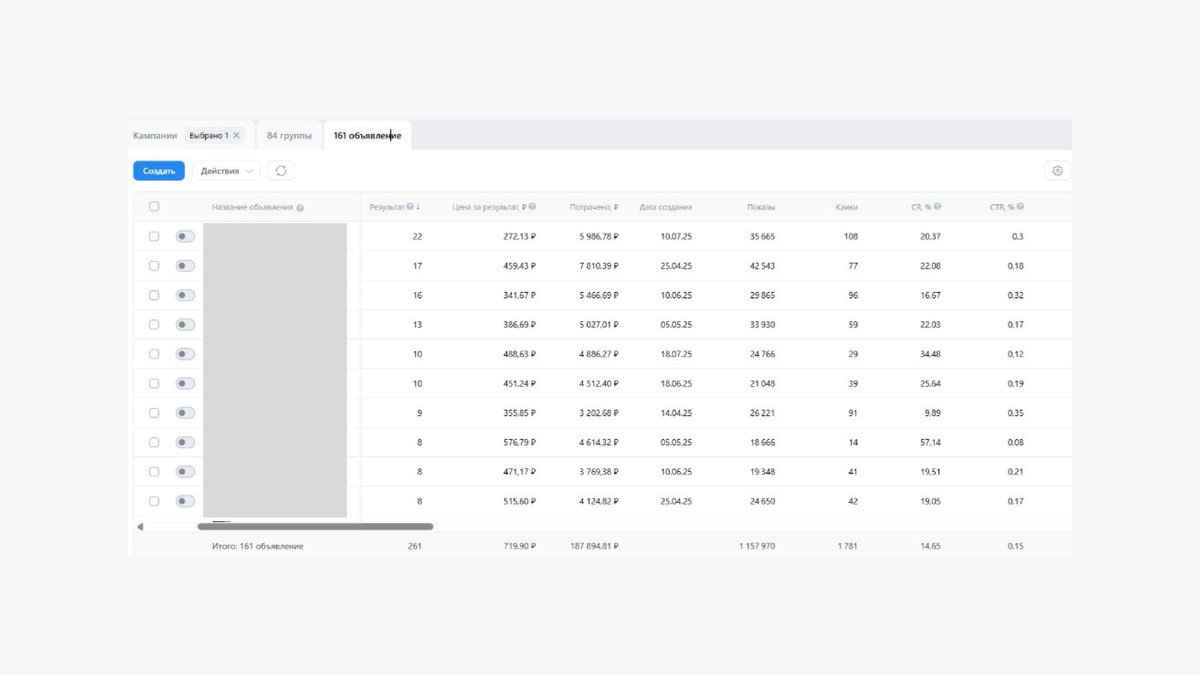Open the 'Действия' dropdown

226,171
